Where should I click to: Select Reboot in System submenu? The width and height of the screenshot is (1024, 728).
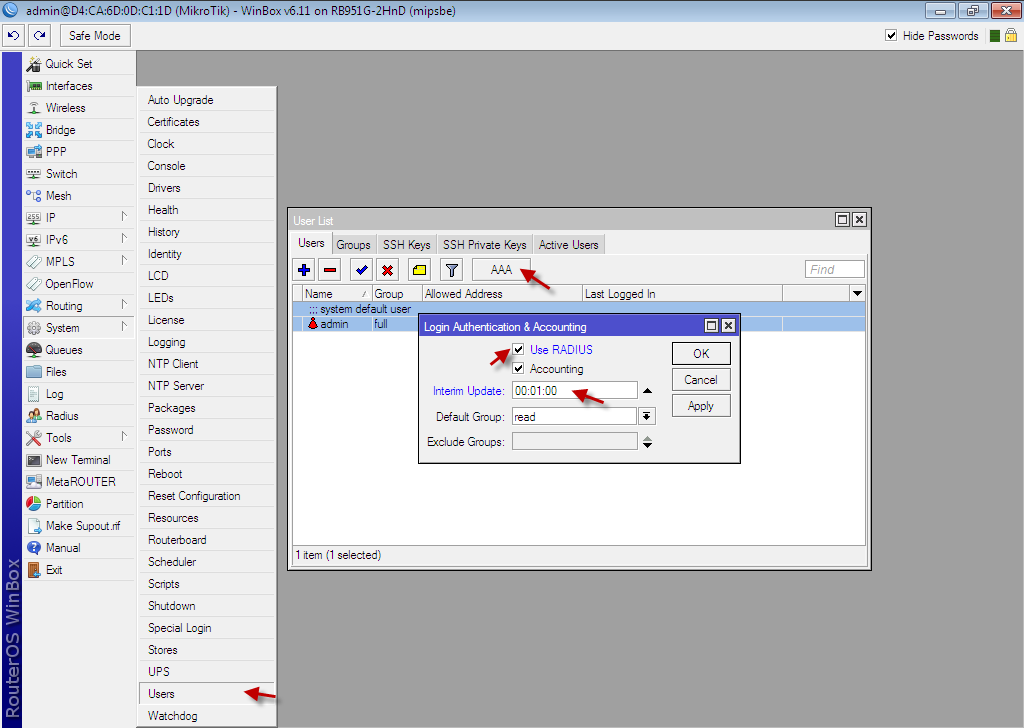click(x=206, y=474)
